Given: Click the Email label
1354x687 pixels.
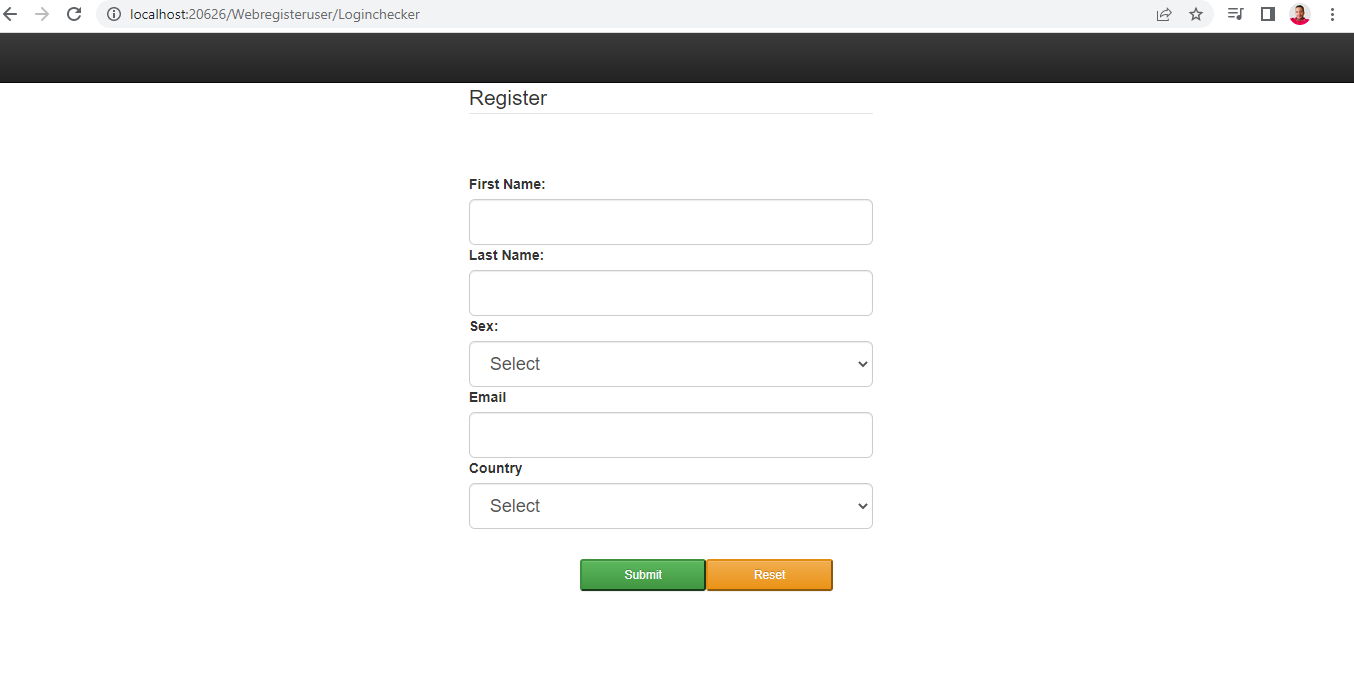Looking at the screenshot, I should point(488,397).
